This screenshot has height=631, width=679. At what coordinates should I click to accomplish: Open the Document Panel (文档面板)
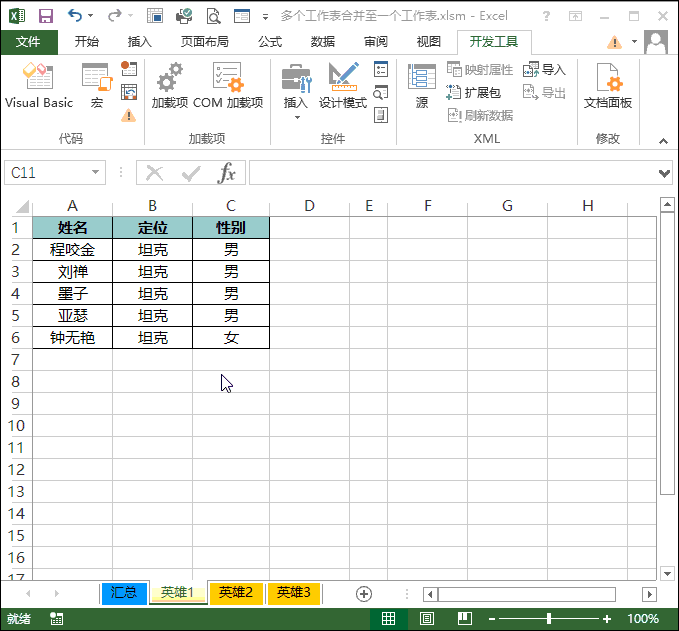[x=608, y=85]
